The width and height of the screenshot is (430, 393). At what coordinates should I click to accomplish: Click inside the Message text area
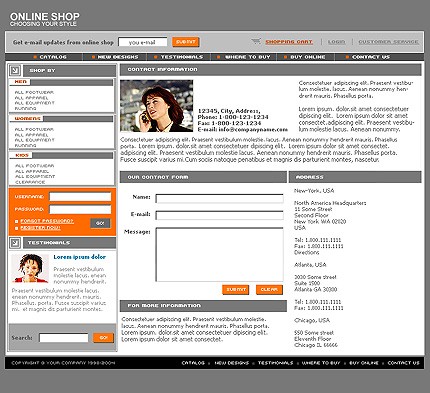click(x=219, y=255)
